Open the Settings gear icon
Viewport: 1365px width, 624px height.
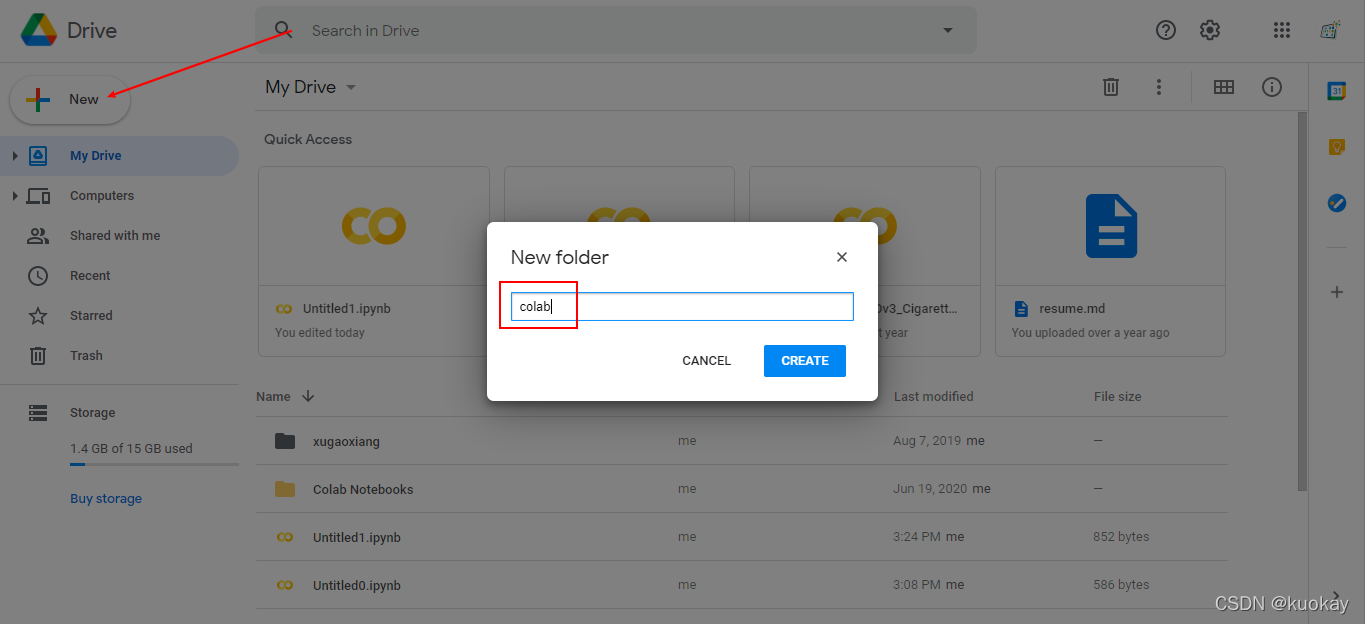pyautogui.click(x=1210, y=30)
